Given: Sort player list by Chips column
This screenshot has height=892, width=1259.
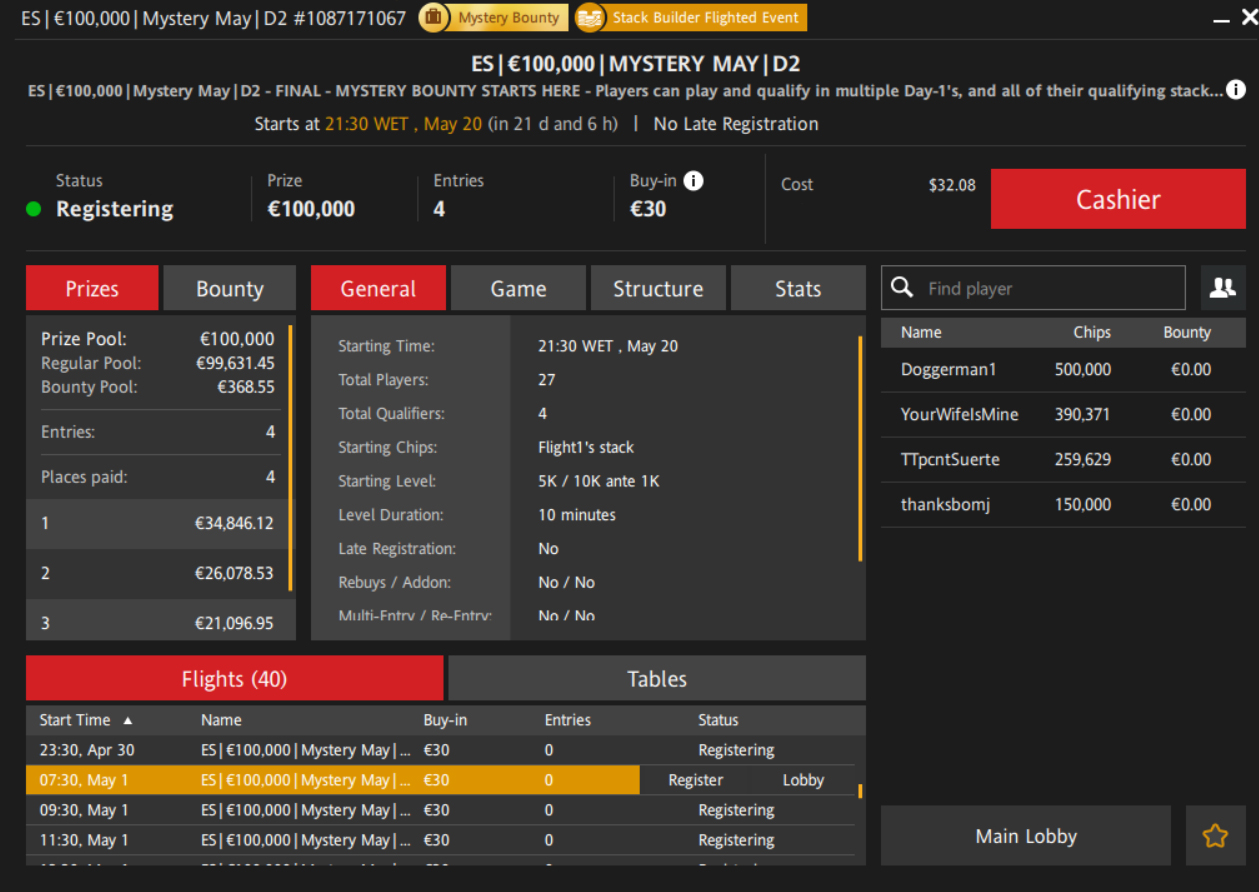Looking at the screenshot, I should (1091, 333).
